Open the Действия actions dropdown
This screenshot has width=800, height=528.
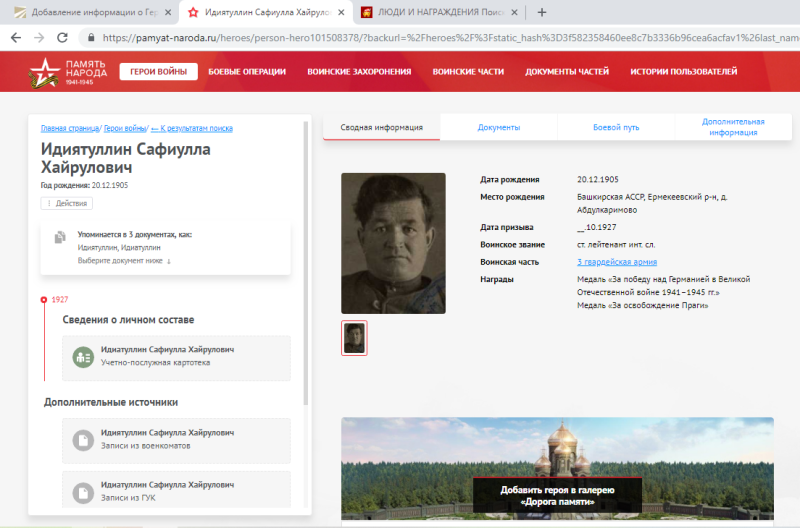point(67,203)
